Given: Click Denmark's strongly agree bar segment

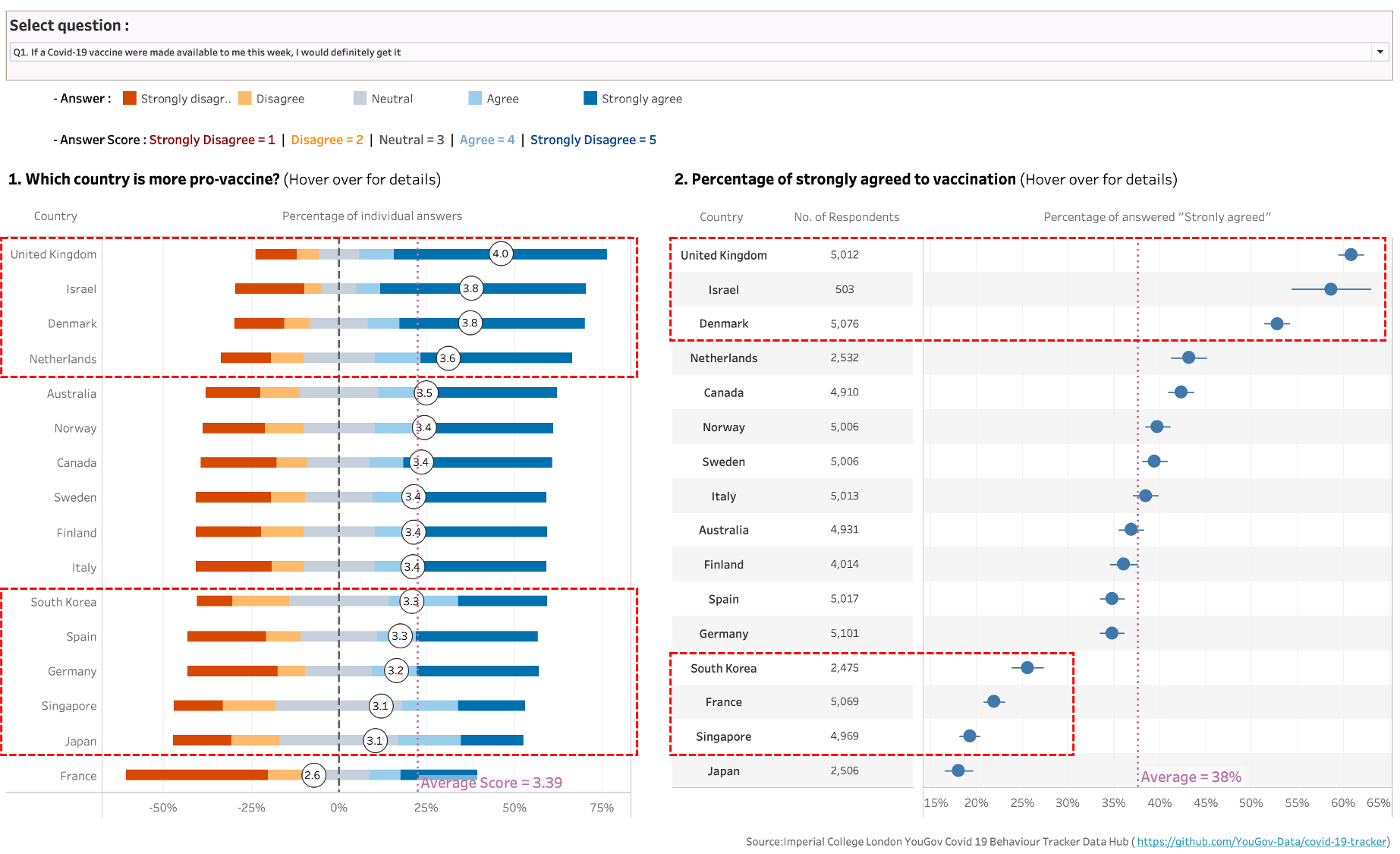Looking at the screenshot, I should 531,323.
